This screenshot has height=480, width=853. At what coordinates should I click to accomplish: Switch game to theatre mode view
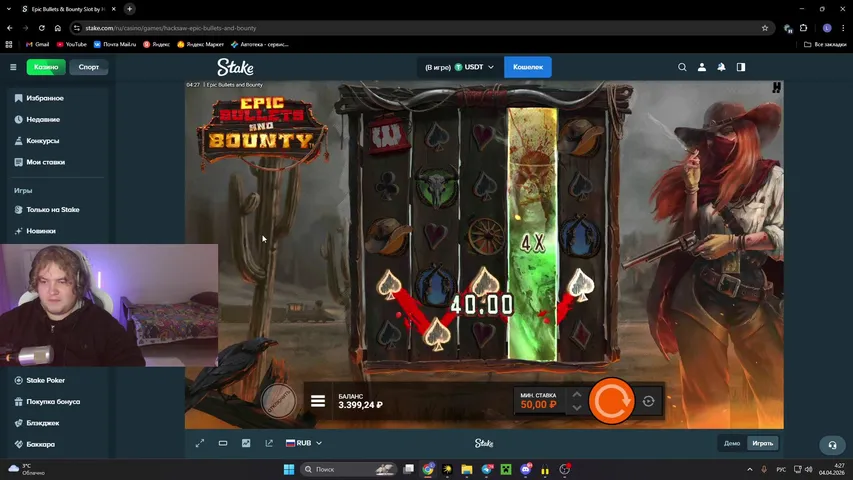pos(223,443)
